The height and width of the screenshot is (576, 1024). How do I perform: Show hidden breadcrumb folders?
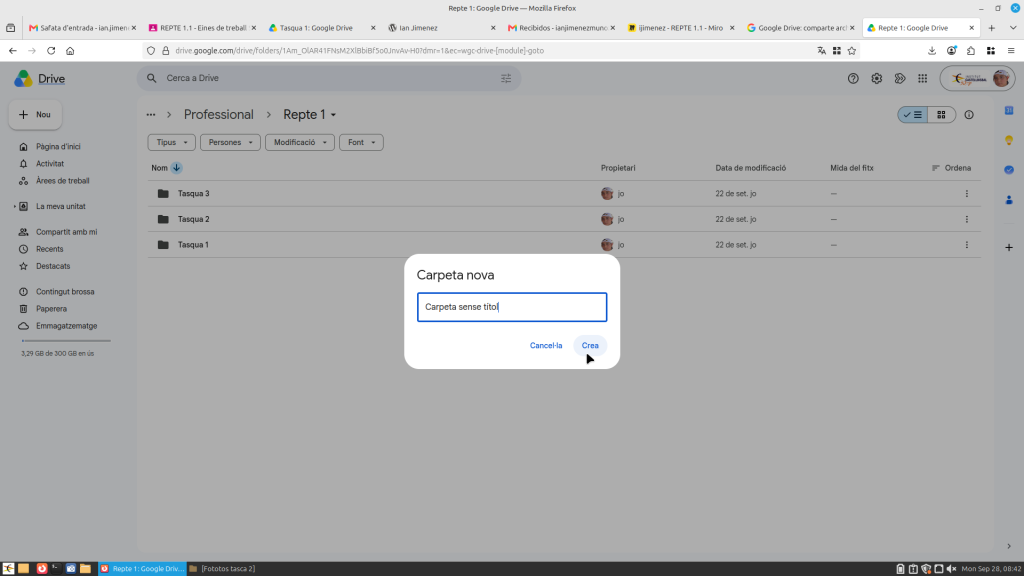tap(151, 115)
